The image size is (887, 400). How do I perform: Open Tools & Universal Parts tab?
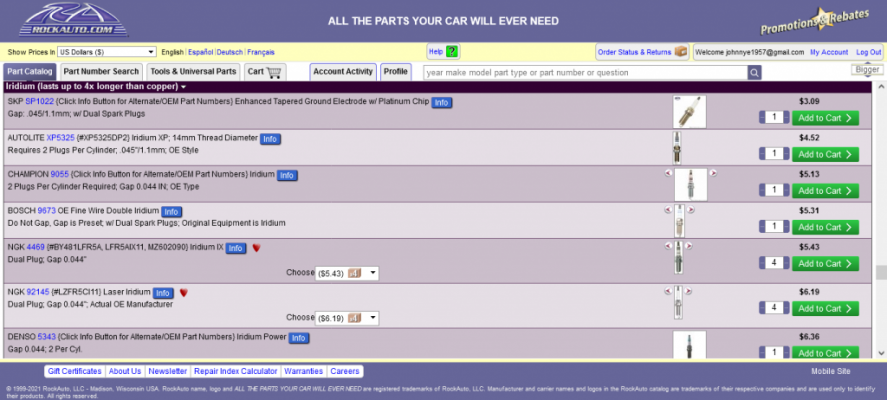coord(193,72)
